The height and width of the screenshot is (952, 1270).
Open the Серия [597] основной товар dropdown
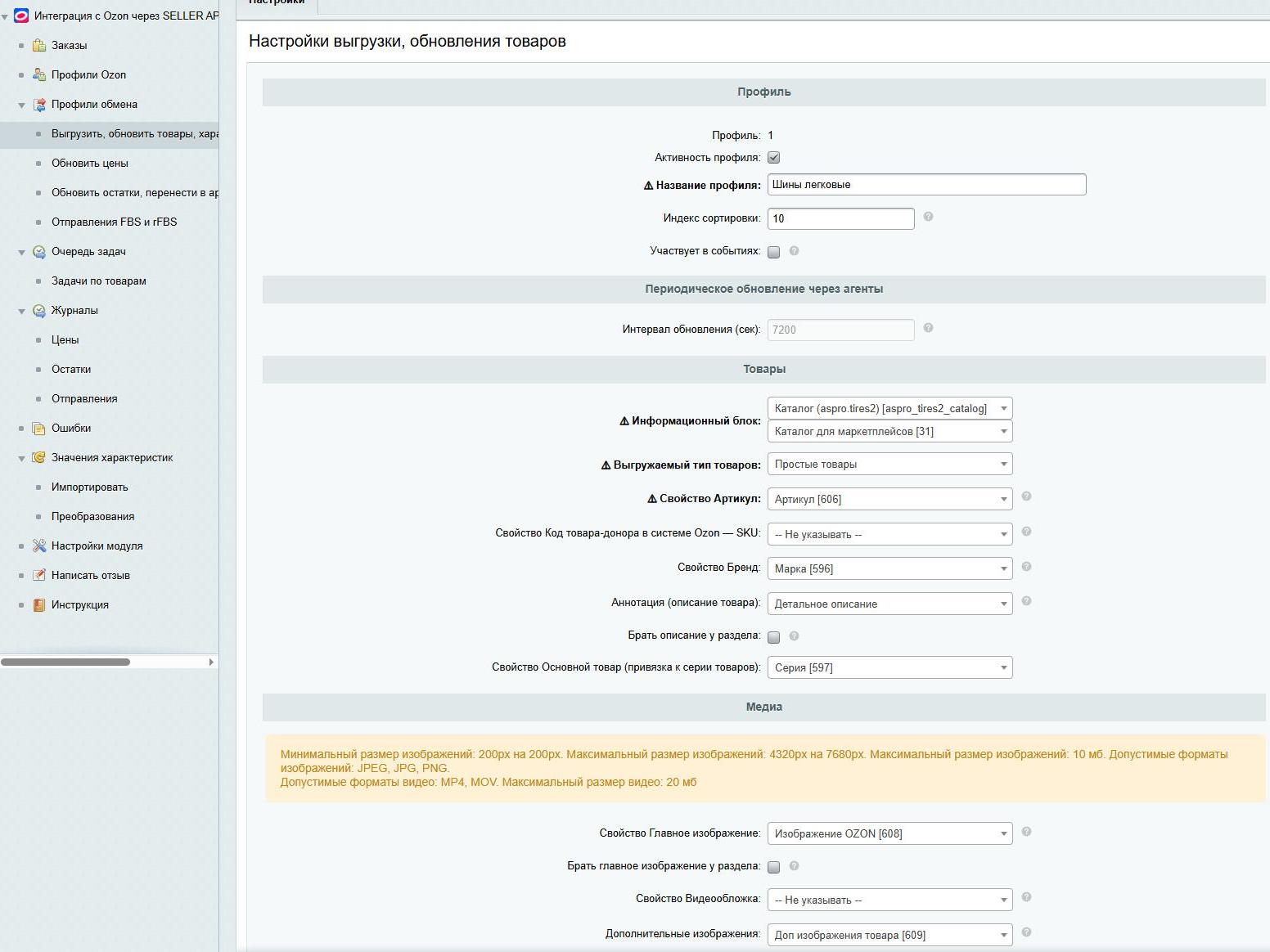[889, 667]
